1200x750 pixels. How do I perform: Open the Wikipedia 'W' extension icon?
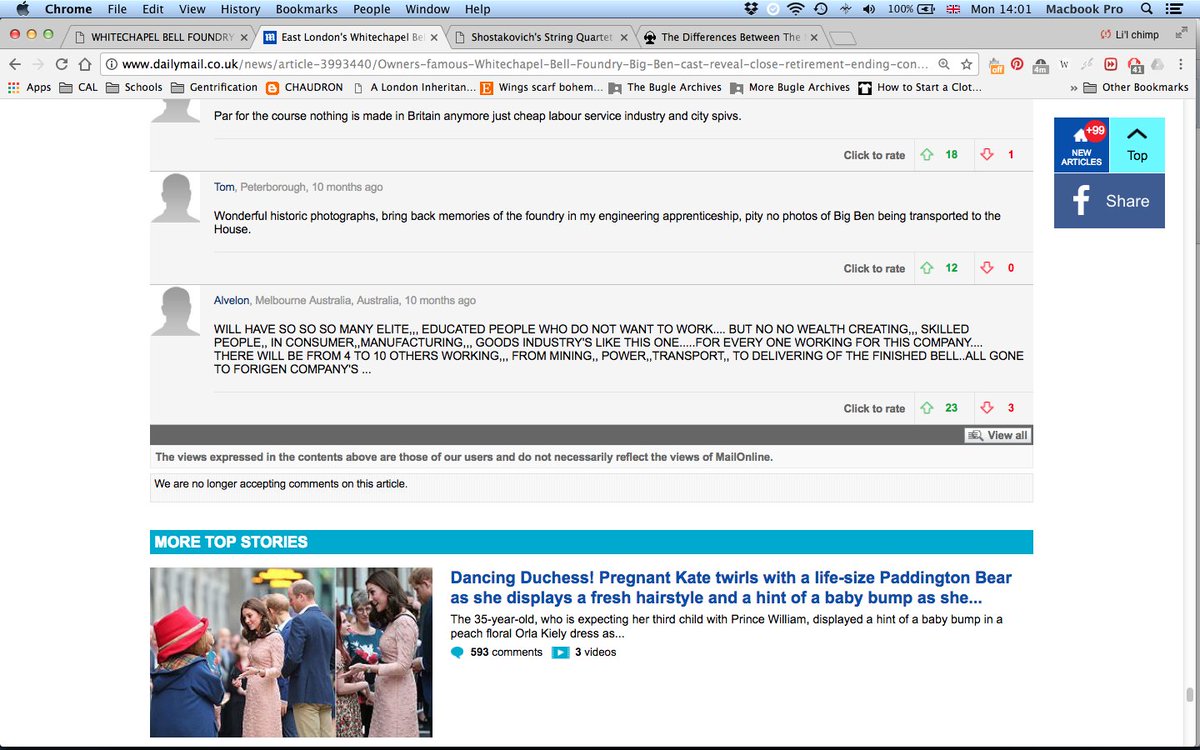pos(1064,63)
